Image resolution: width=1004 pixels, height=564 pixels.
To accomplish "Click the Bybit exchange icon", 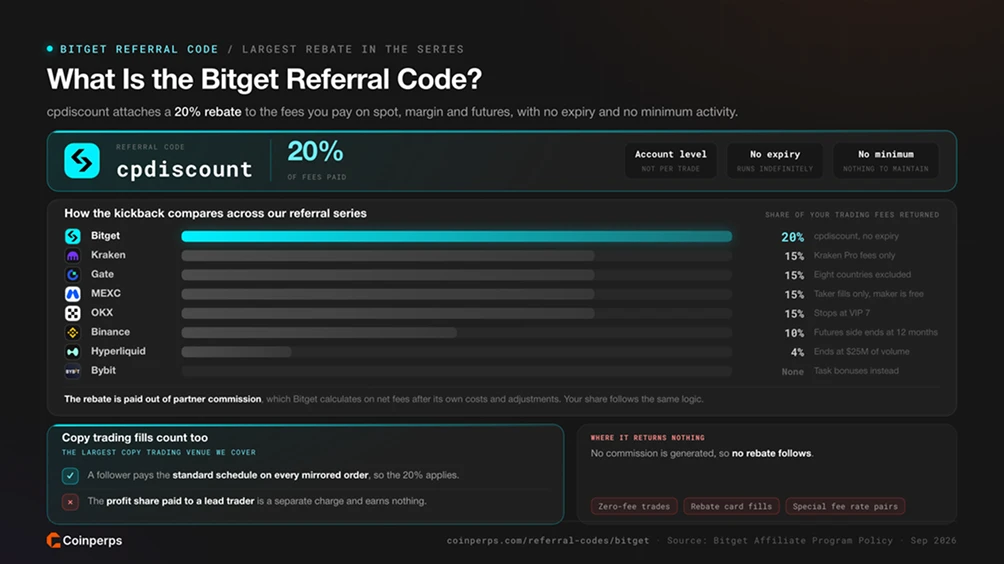I will (73, 371).
